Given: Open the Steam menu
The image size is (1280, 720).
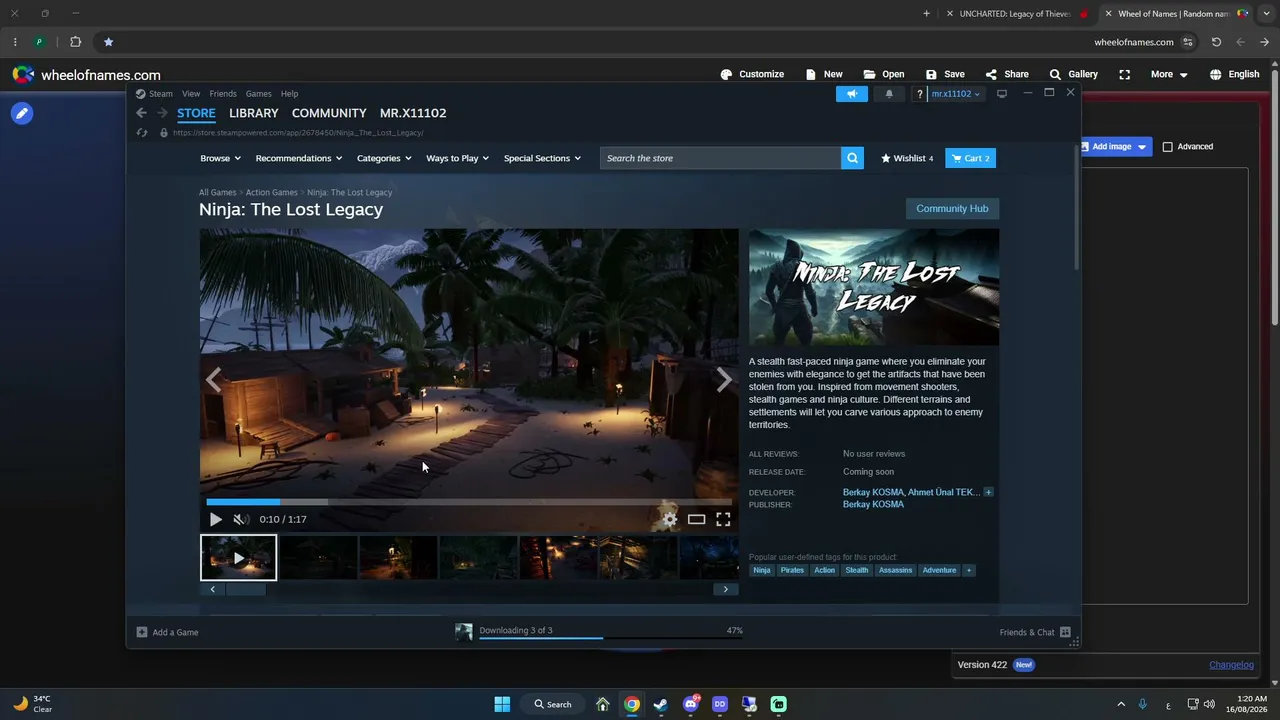Looking at the screenshot, I should [160, 94].
